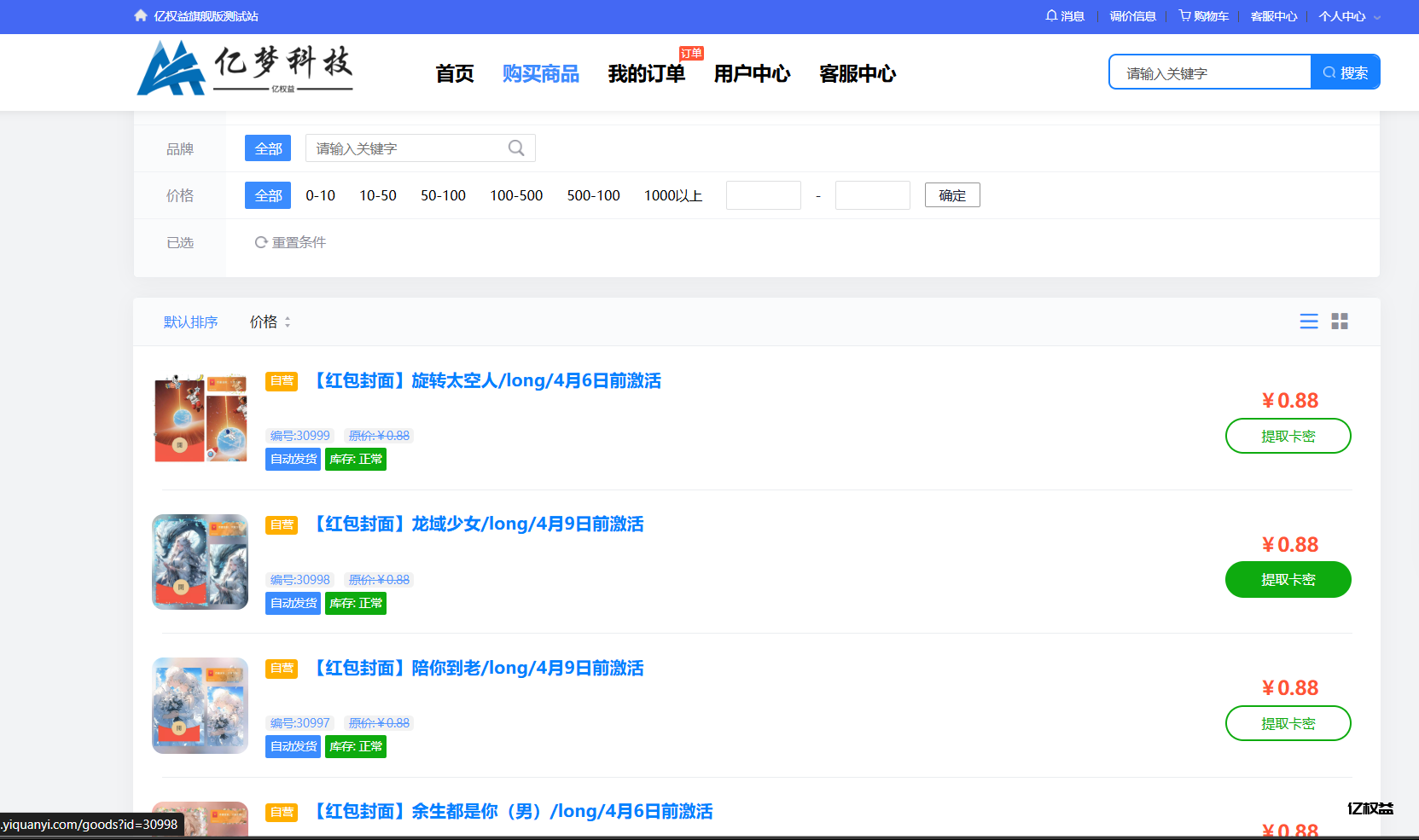Click 提取卡密 for 旋转太空人 product

1288,436
